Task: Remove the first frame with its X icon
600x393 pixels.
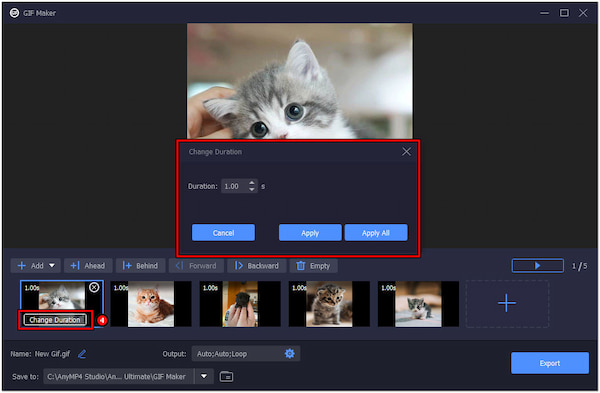Action: pyautogui.click(x=94, y=287)
